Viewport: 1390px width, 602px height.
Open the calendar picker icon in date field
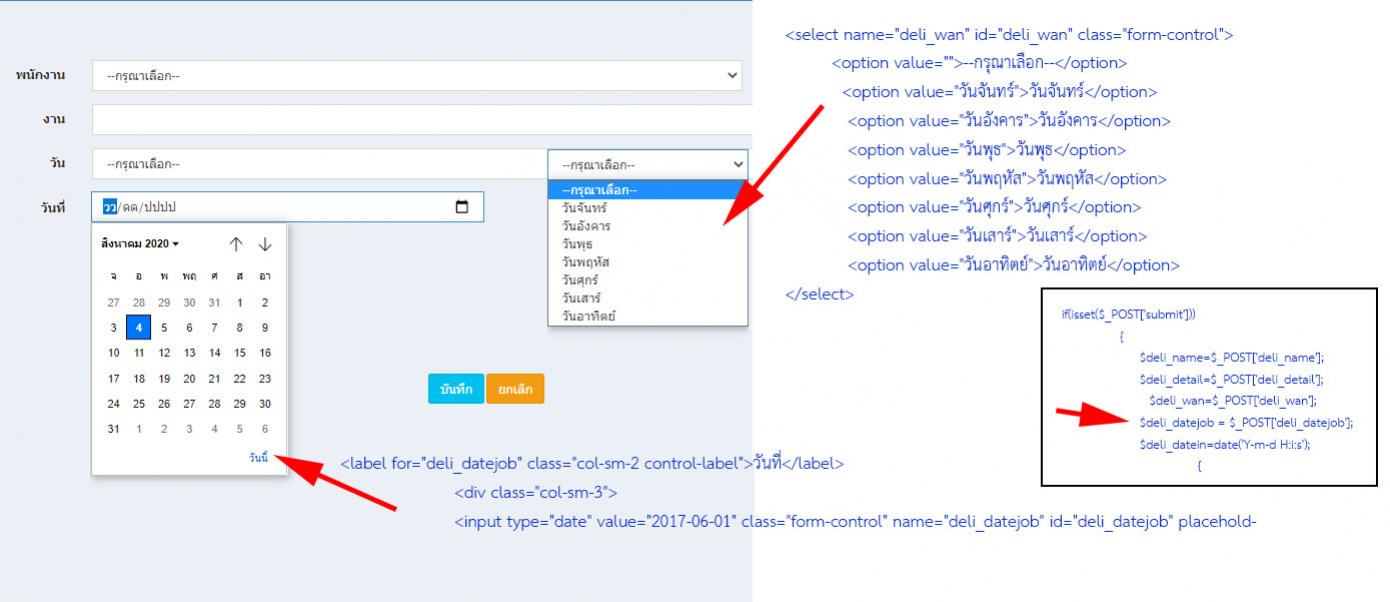click(x=462, y=207)
